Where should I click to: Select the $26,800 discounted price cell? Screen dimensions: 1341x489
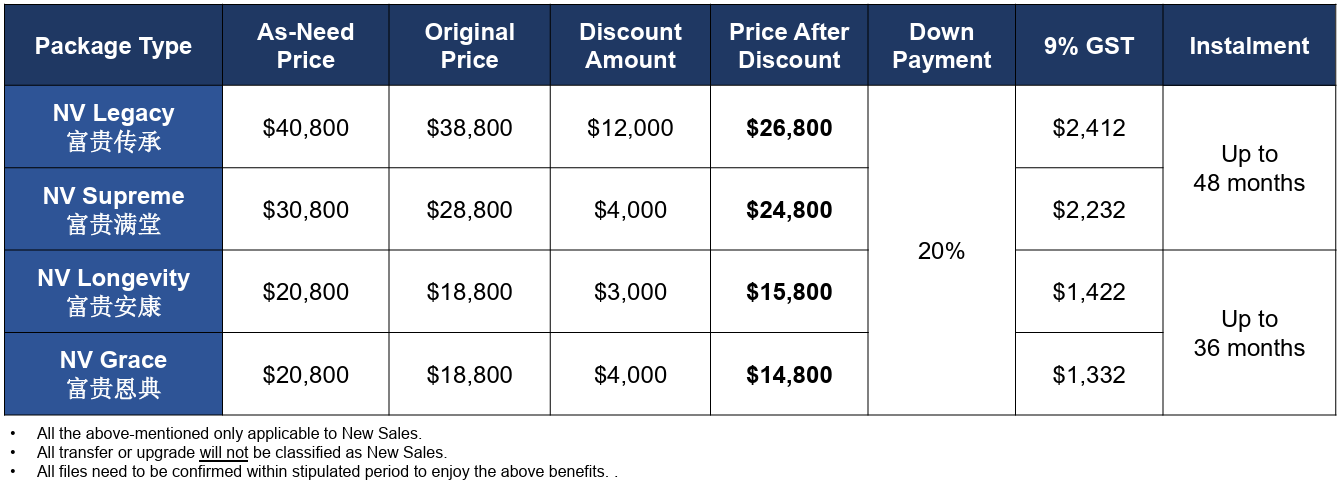coord(789,127)
